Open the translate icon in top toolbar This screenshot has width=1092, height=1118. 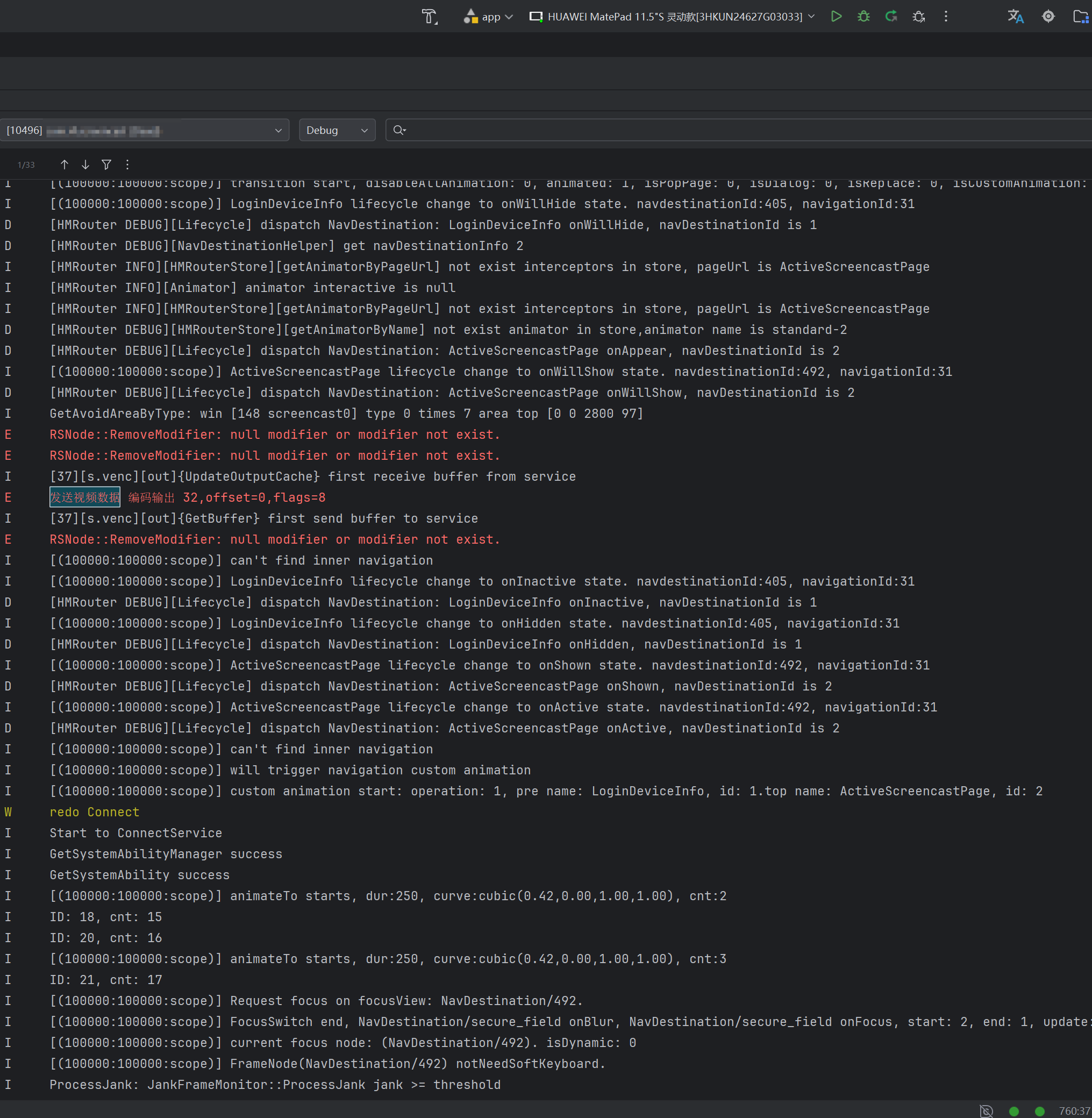[x=1015, y=17]
